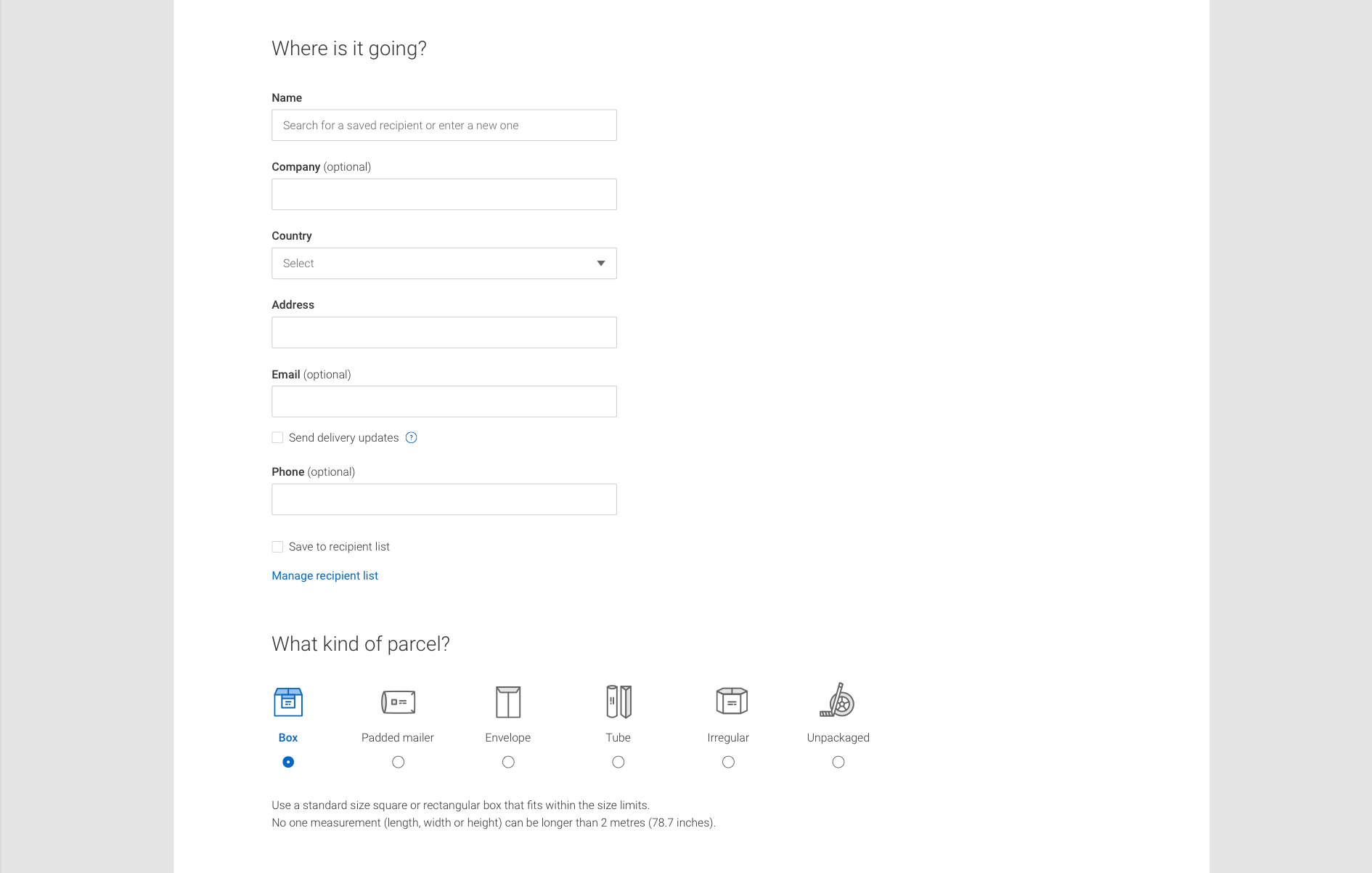Open the delivery updates help tooltip
This screenshot has width=1372, height=873.
coord(411,437)
